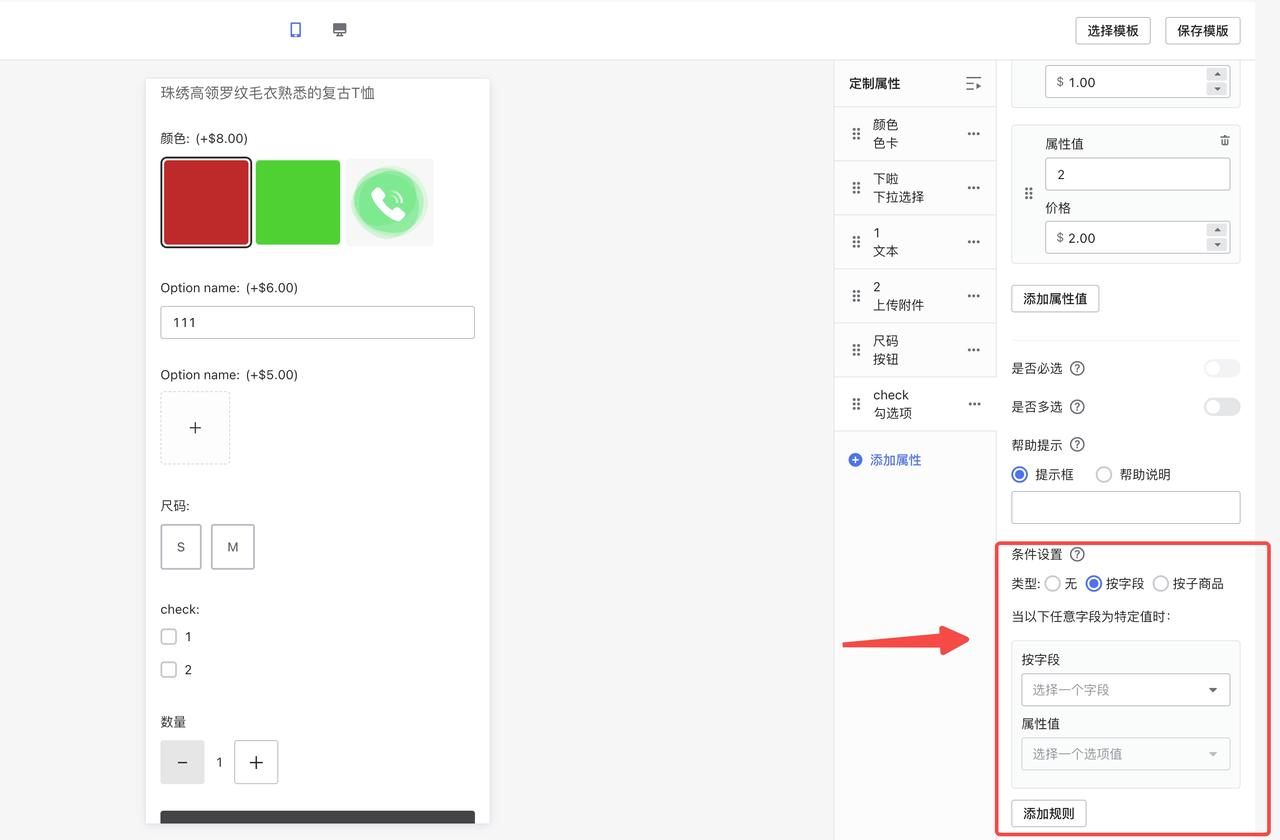Collapse the 定制属性 panel icon

(x=973, y=84)
